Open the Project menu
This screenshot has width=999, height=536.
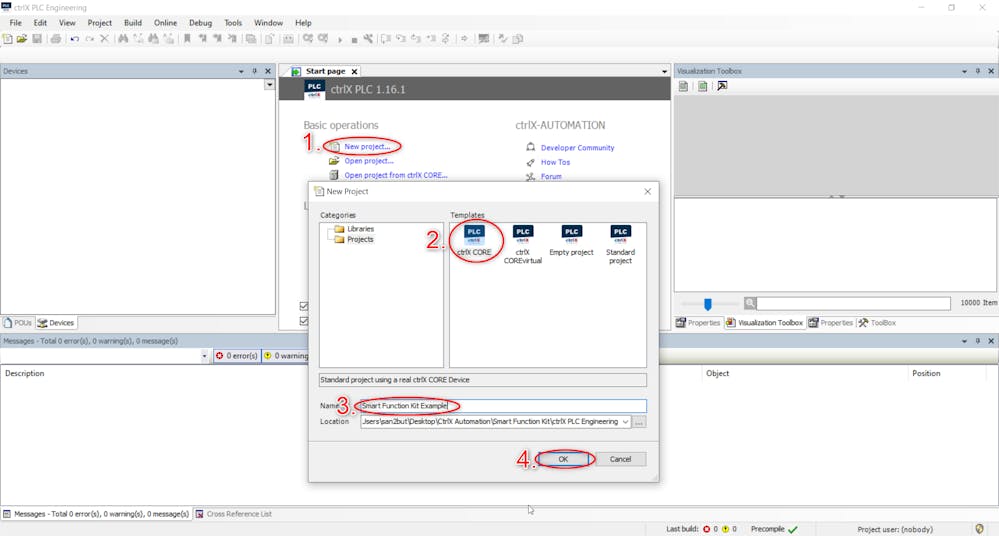[x=99, y=22]
